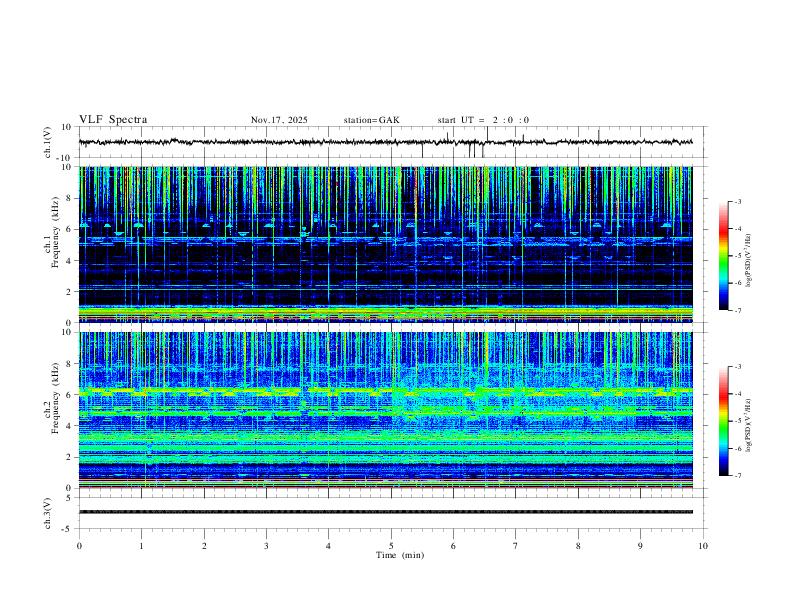Click time axis tick label "6"
This screenshot has height=612, width=792.
tap(454, 546)
